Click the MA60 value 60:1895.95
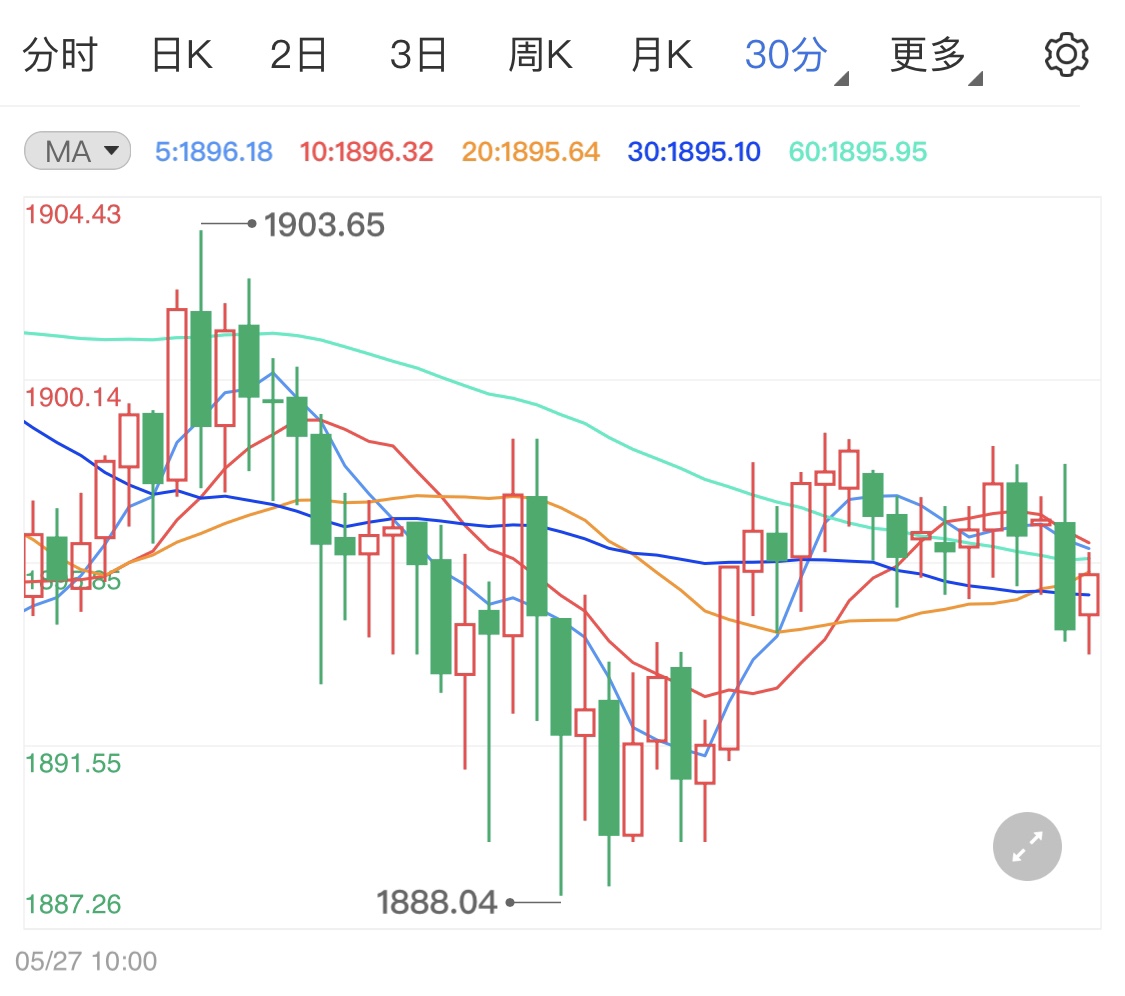The image size is (1125, 996). tap(858, 151)
